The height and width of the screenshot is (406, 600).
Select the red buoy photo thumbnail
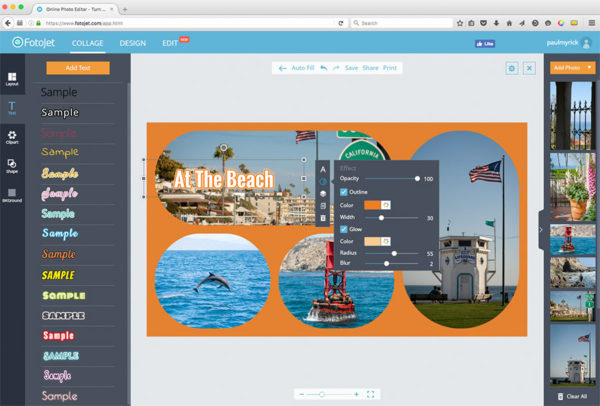(x=572, y=240)
